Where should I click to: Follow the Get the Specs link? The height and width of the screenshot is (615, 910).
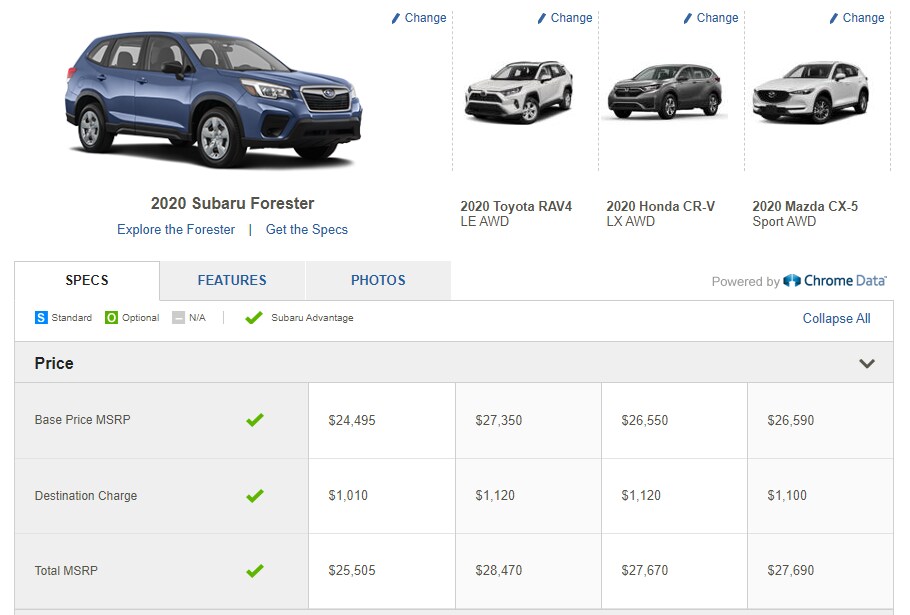306,230
